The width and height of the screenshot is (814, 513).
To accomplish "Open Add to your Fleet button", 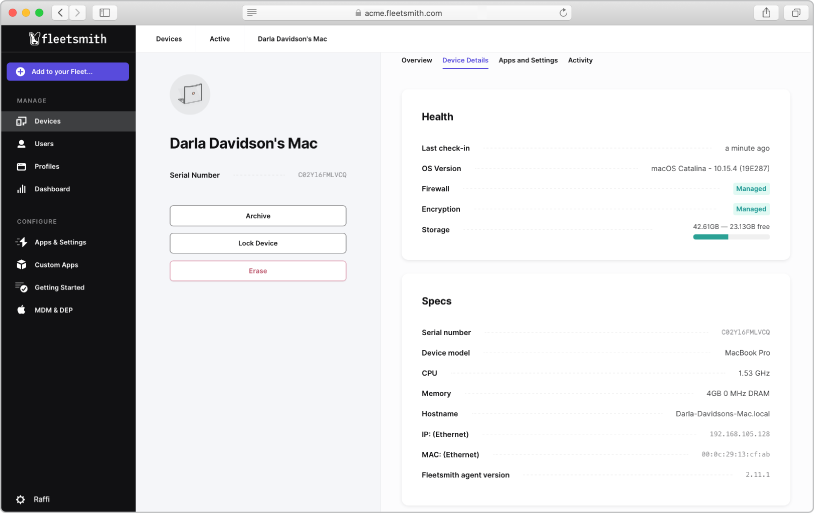I will [x=68, y=72].
